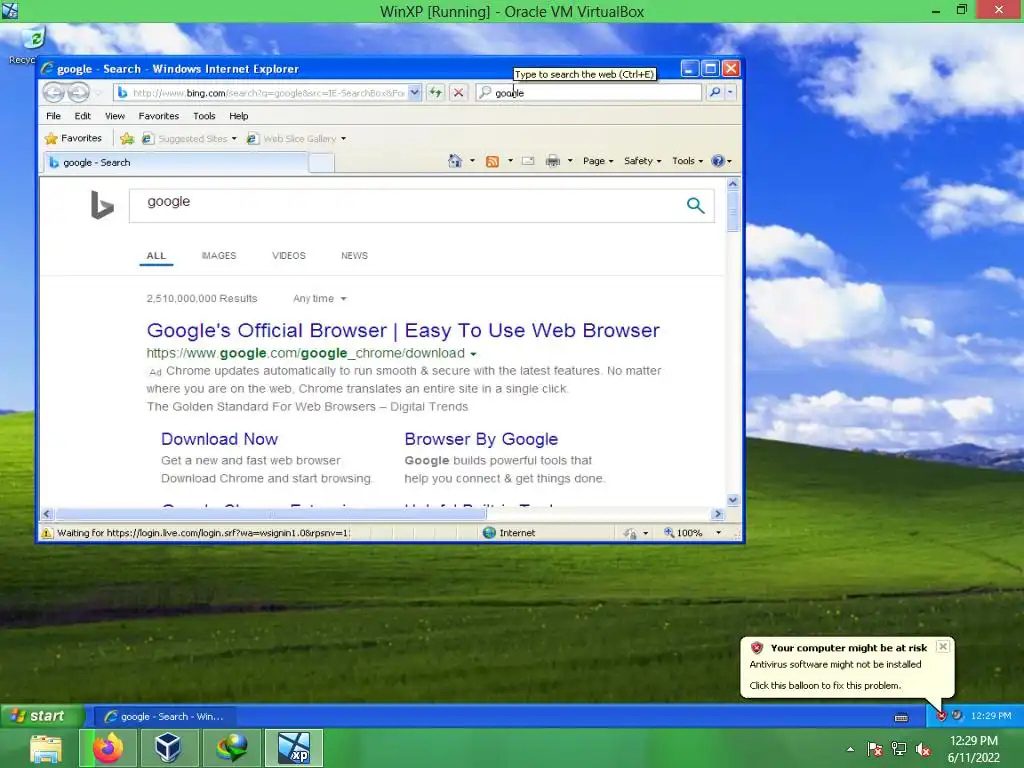Click the Add to Favorites Bar star icon
Image resolution: width=1024 pixels, height=768 pixels.
coord(127,138)
